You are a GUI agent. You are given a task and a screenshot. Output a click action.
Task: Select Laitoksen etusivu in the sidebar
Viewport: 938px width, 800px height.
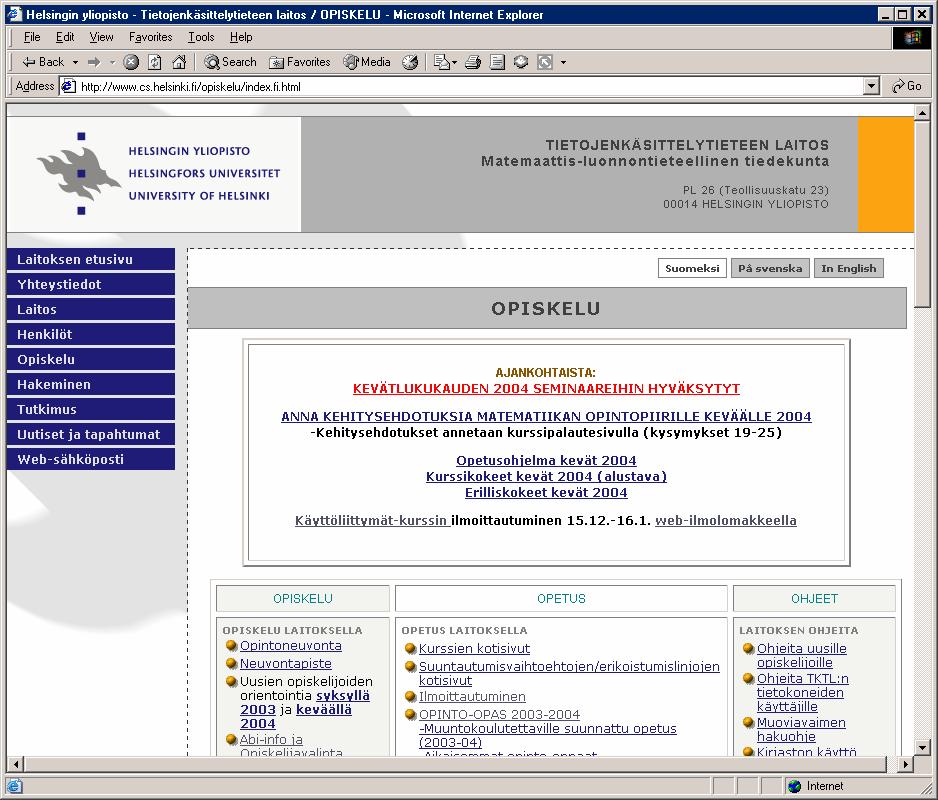(x=91, y=259)
